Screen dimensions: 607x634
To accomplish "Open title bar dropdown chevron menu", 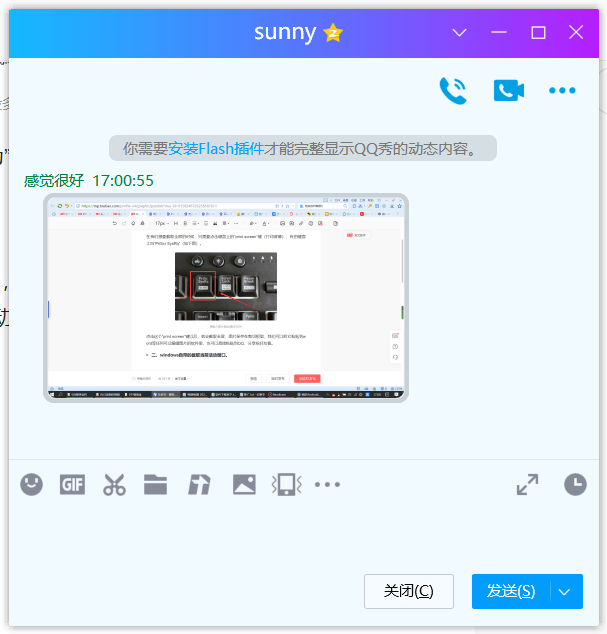I will (x=459, y=32).
